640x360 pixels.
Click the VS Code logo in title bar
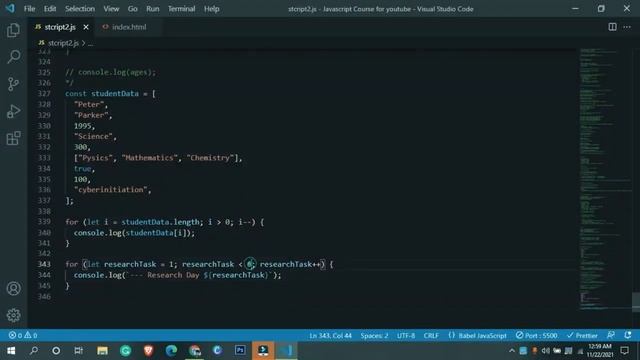[10, 8]
